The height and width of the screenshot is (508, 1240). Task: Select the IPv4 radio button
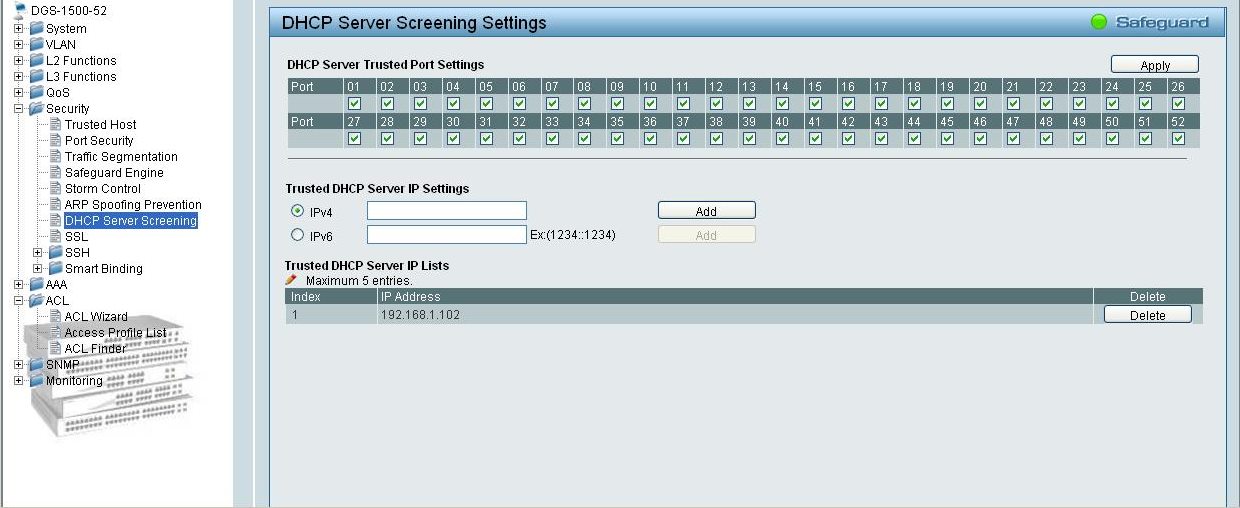click(297, 211)
